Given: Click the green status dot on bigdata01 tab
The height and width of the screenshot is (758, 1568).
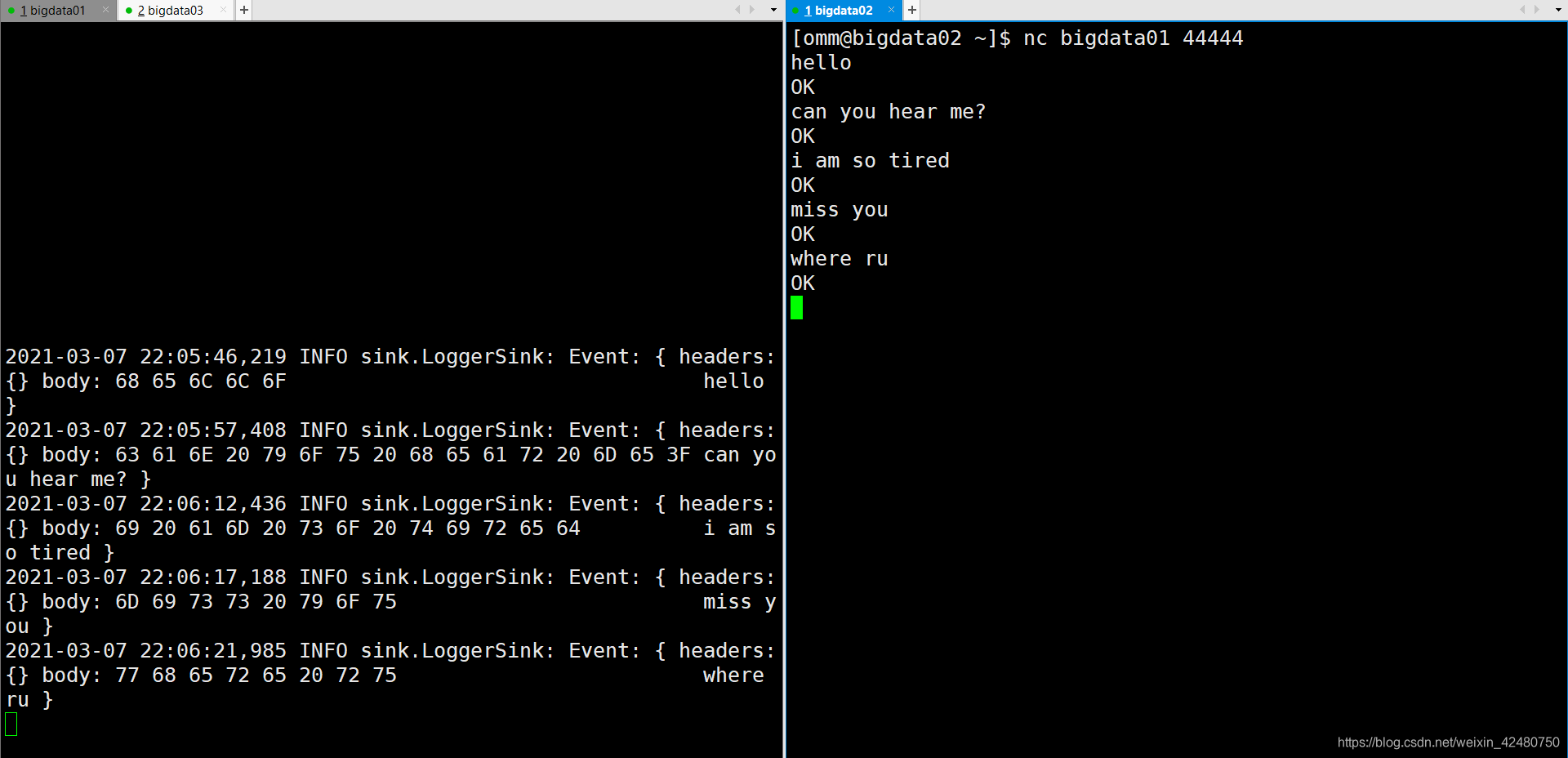Looking at the screenshot, I should coord(11,11).
